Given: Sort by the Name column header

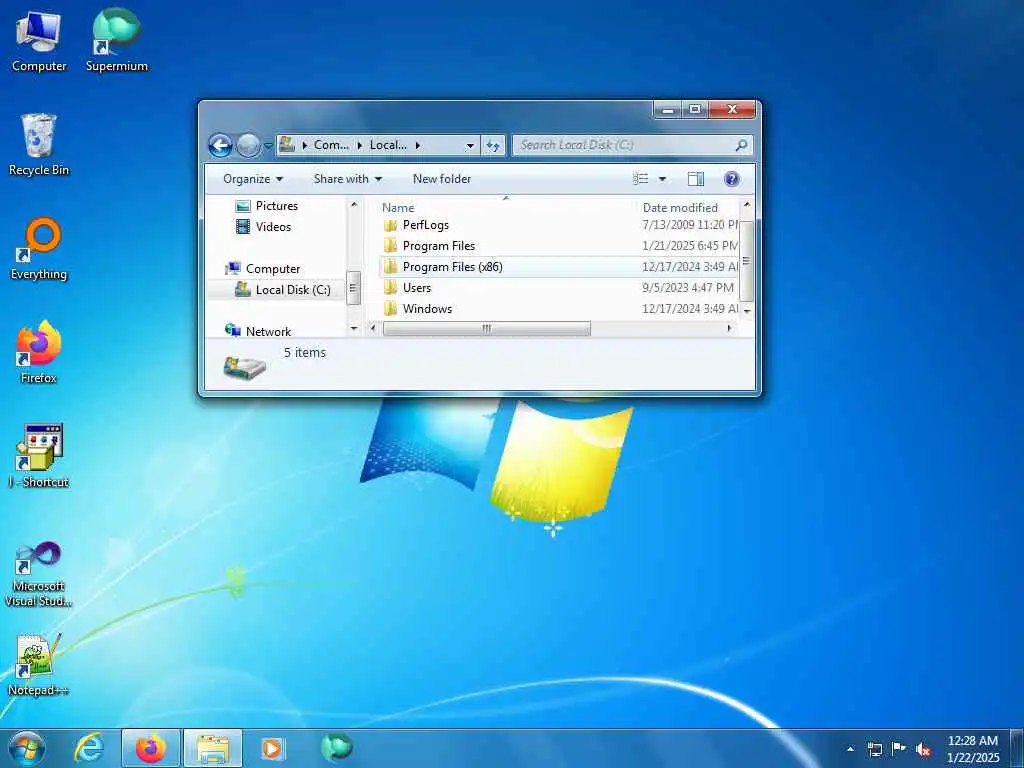Looking at the screenshot, I should point(398,208).
